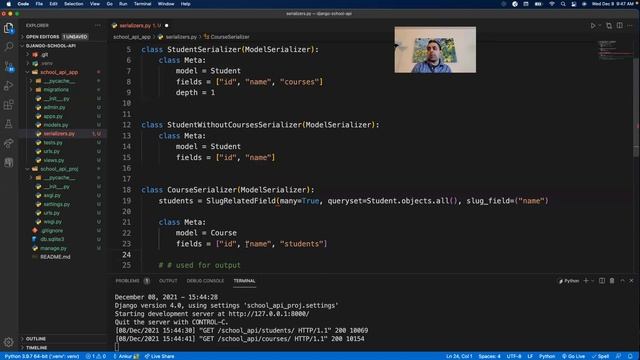Open the Terminal menu in menu bar
The height and width of the screenshot is (360, 640).
click(x=142, y=4)
